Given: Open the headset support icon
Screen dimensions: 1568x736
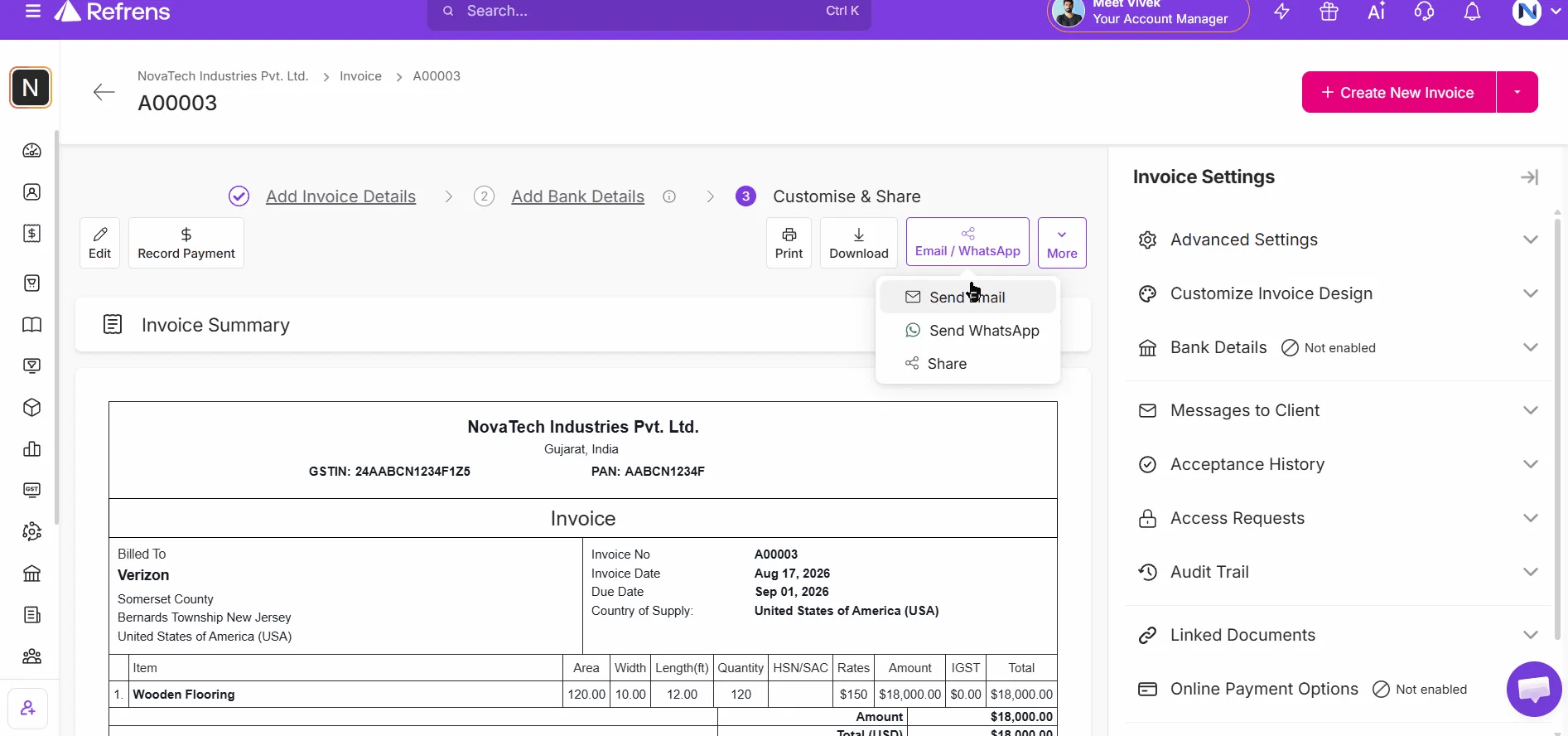Looking at the screenshot, I should [x=1424, y=12].
